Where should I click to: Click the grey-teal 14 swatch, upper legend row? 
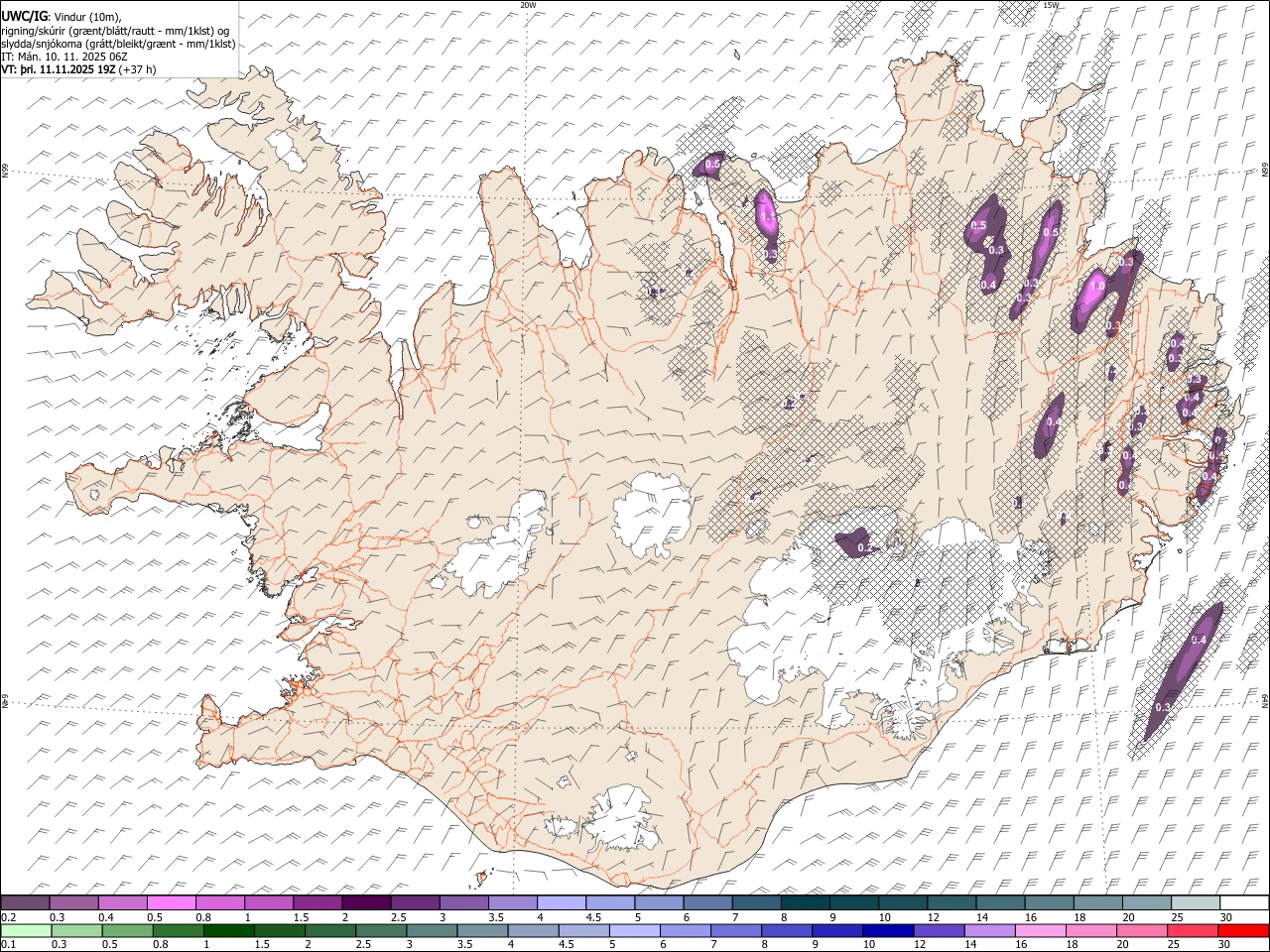pyautogui.click(x=1000, y=902)
